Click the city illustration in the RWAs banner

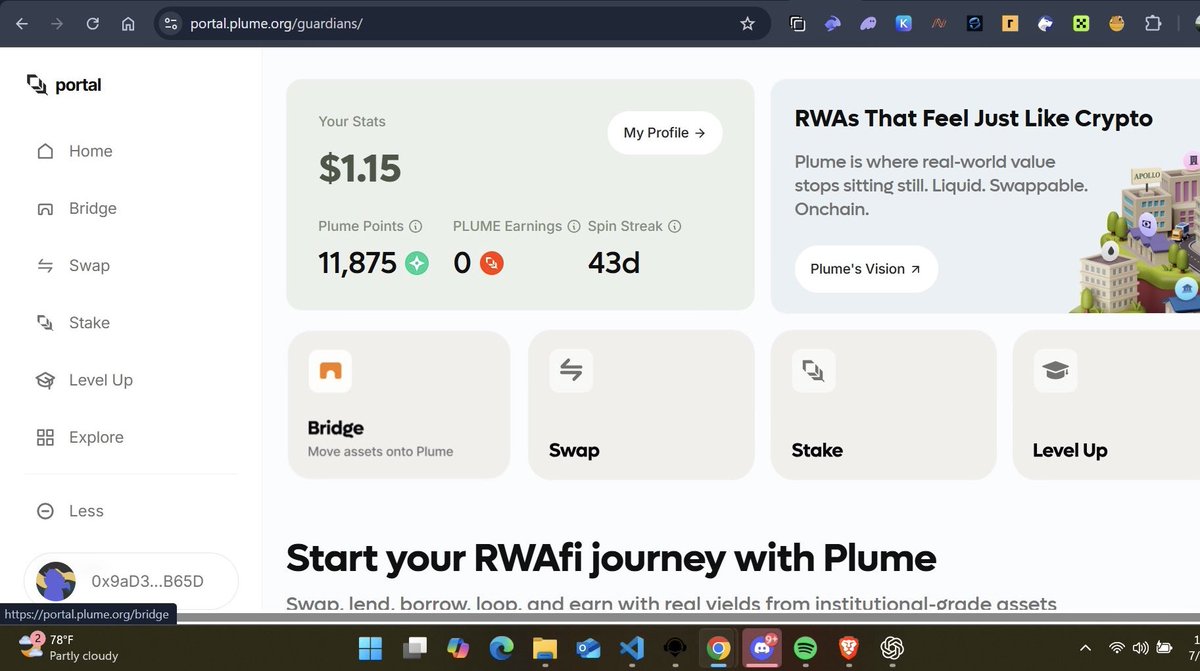pos(1135,232)
